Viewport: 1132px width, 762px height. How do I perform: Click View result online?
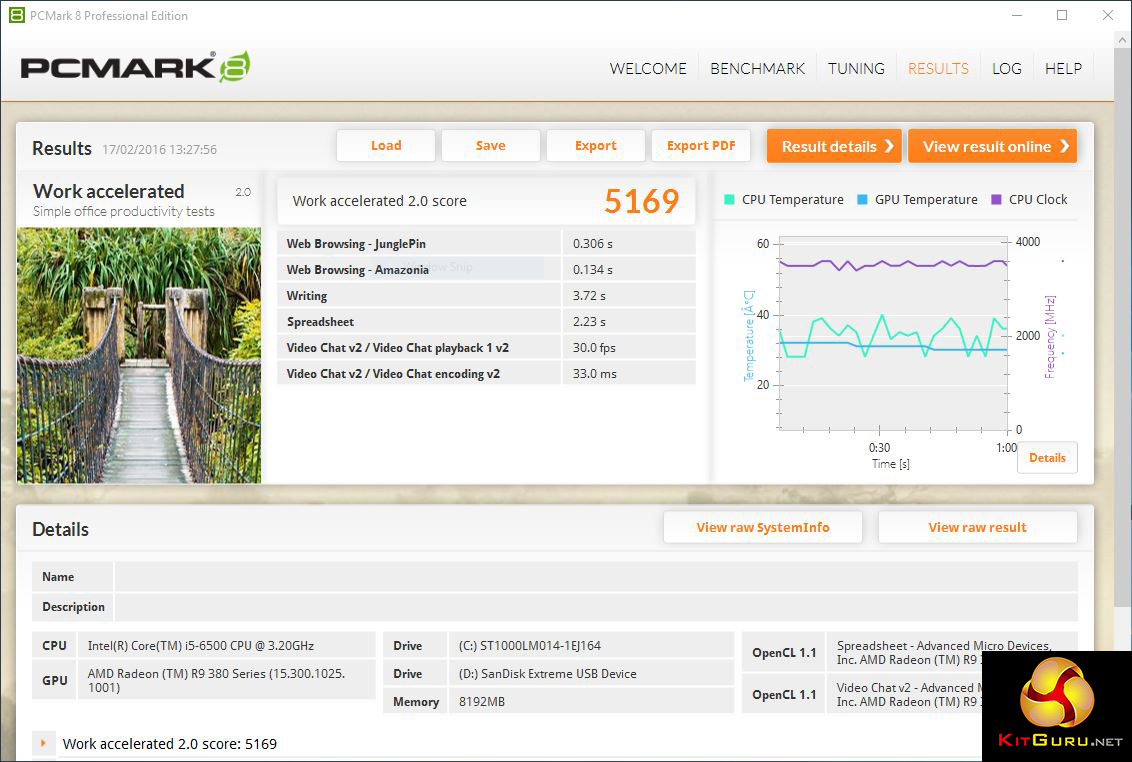click(993, 146)
